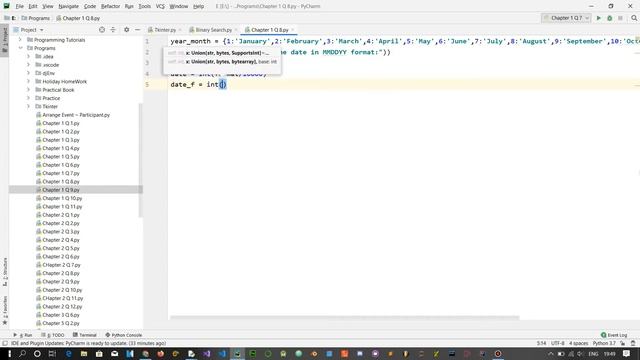Open the Favorites side tab
The image size is (640, 360).
point(4,310)
